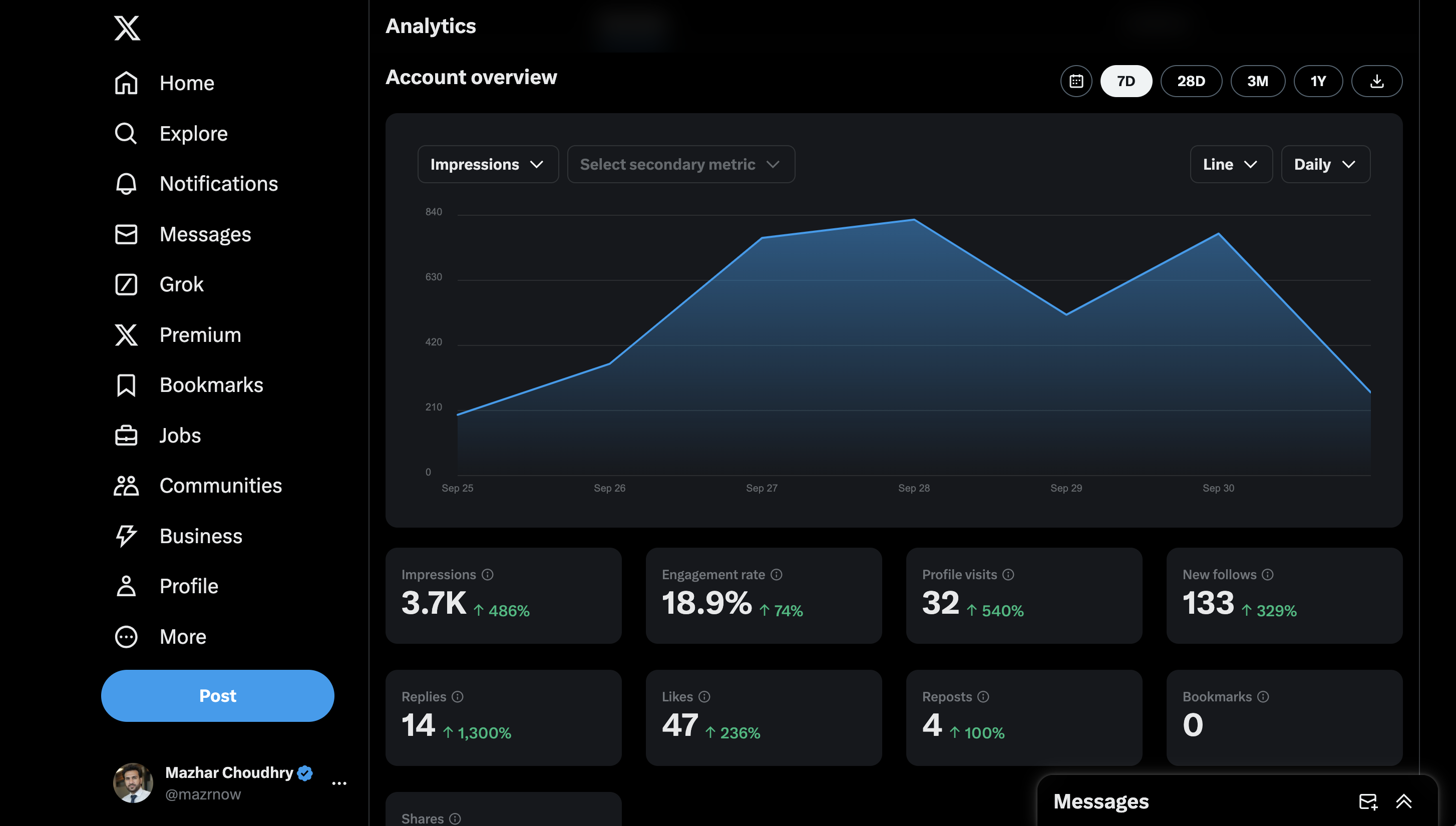This screenshot has width=1456, height=826.
Task: Select the 7D time range
Action: click(1126, 81)
